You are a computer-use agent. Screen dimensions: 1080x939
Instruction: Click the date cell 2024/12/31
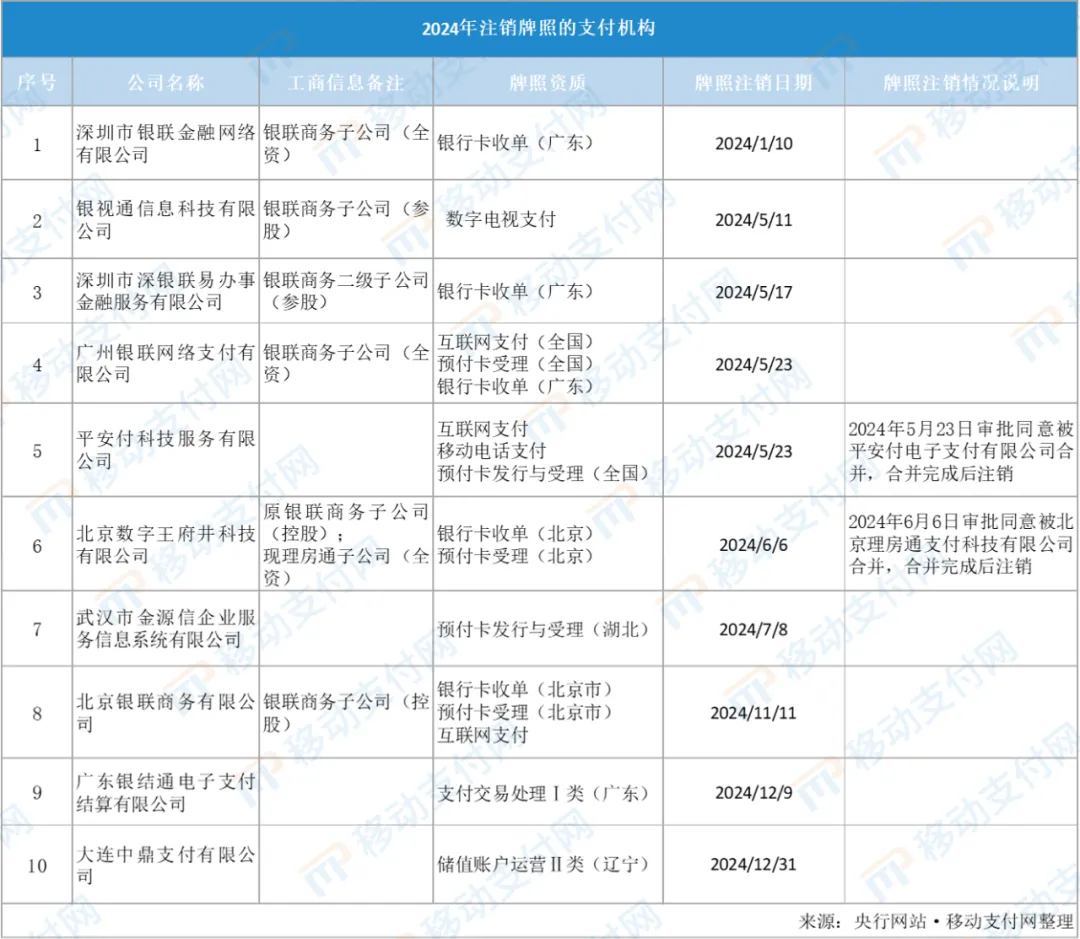pyautogui.click(x=754, y=864)
